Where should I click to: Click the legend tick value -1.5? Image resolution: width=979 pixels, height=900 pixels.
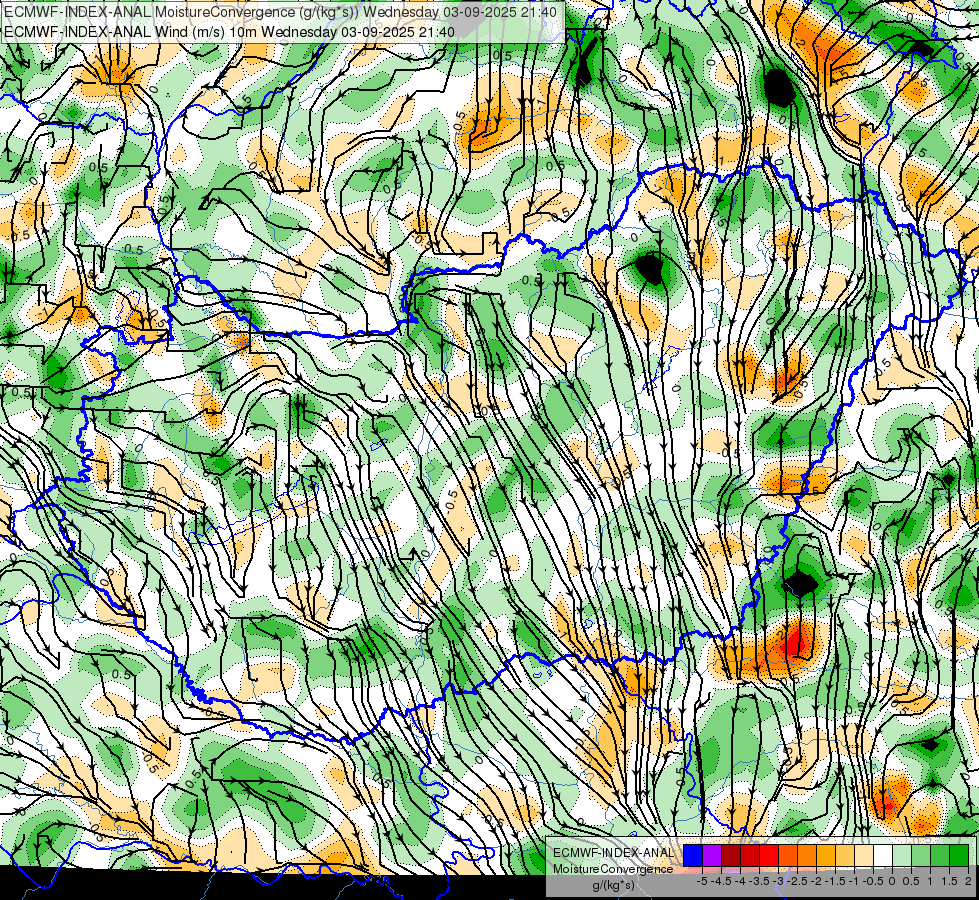click(x=835, y=881)
